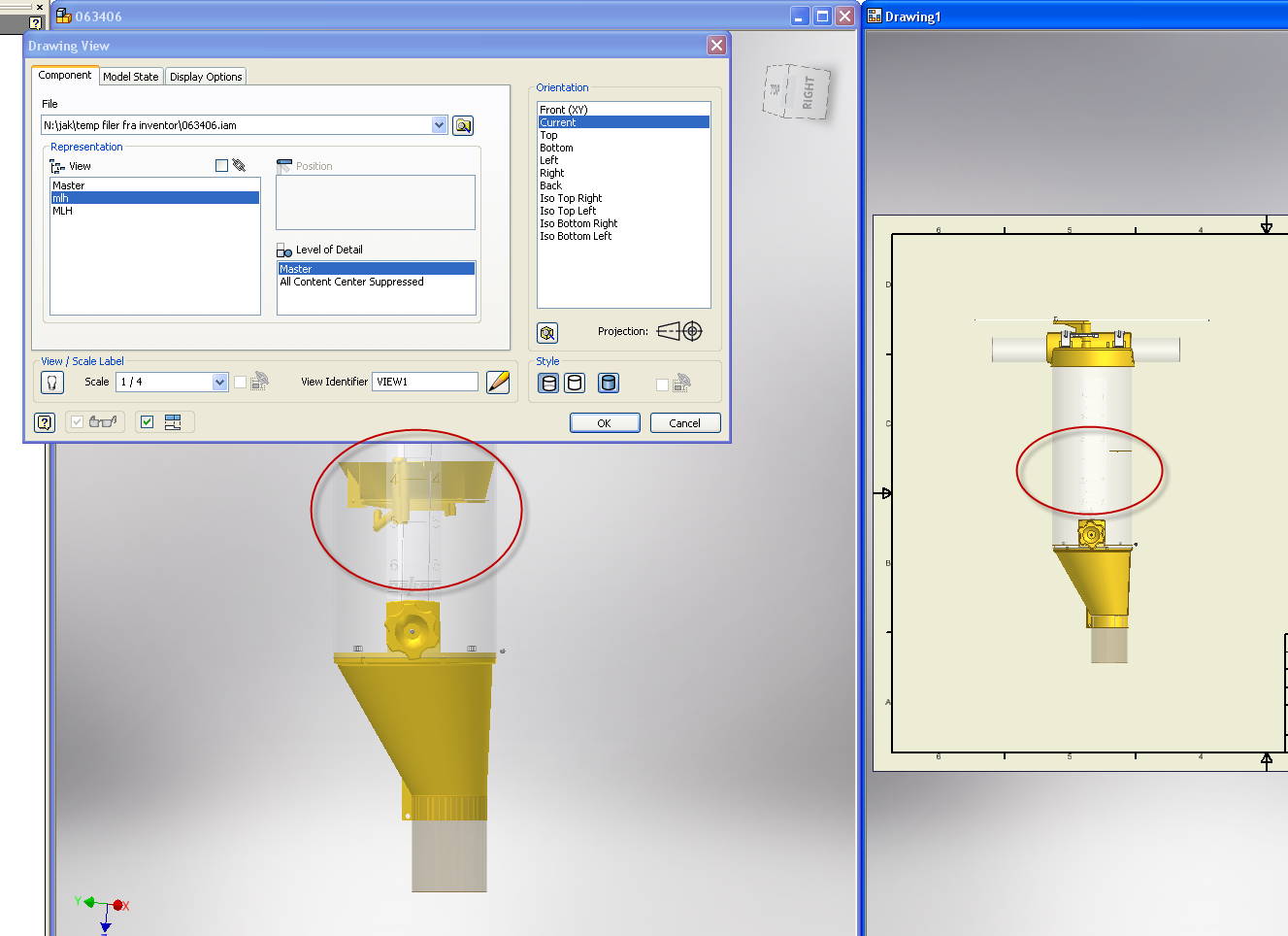Select the Hidden Line Removed style
Screen dimensions: 1288x936
pyautogui.click(x=575, y=383)
